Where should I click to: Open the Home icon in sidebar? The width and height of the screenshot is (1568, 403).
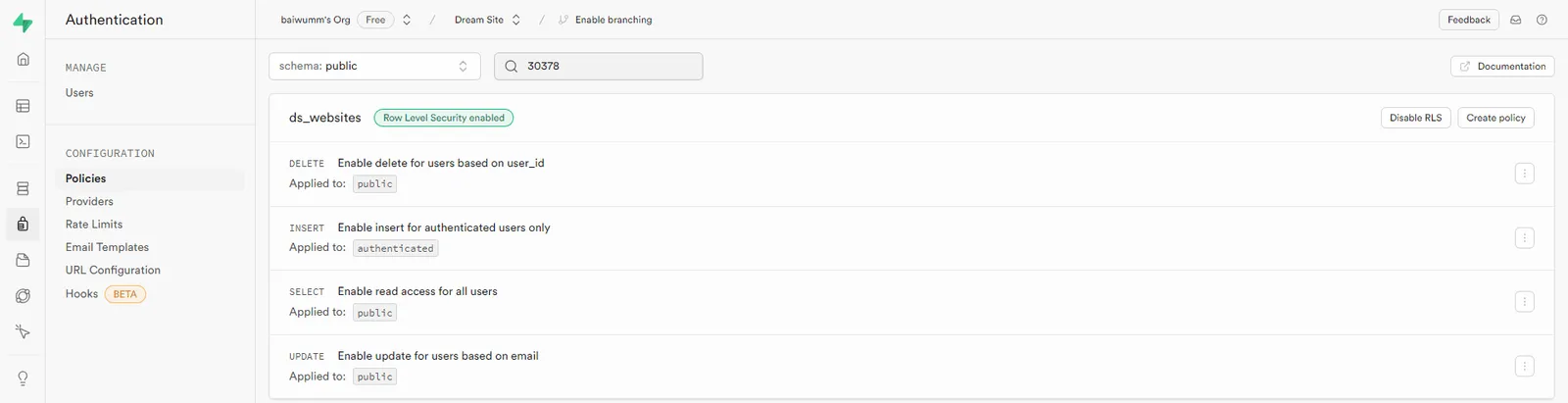click(23, 59)
